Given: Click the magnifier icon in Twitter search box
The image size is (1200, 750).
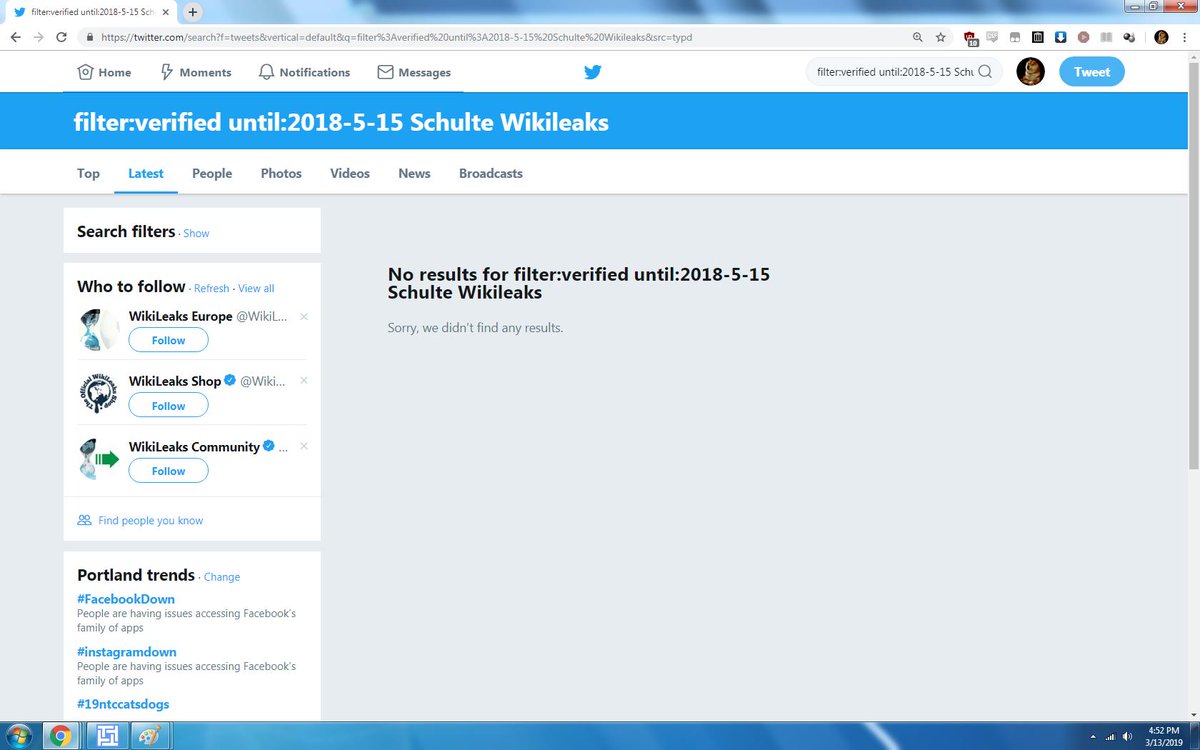Looking at the screenshot, I should click(x=984, y=72).
